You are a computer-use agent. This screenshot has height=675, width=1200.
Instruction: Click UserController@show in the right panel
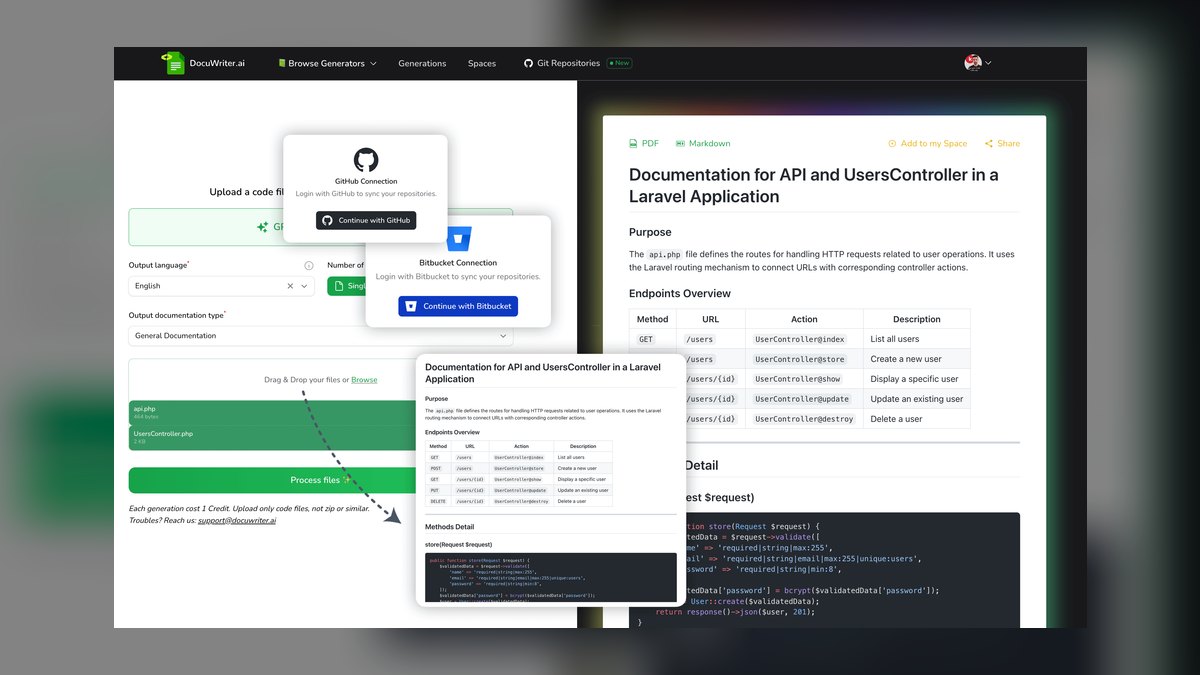[x=798, y=379]
